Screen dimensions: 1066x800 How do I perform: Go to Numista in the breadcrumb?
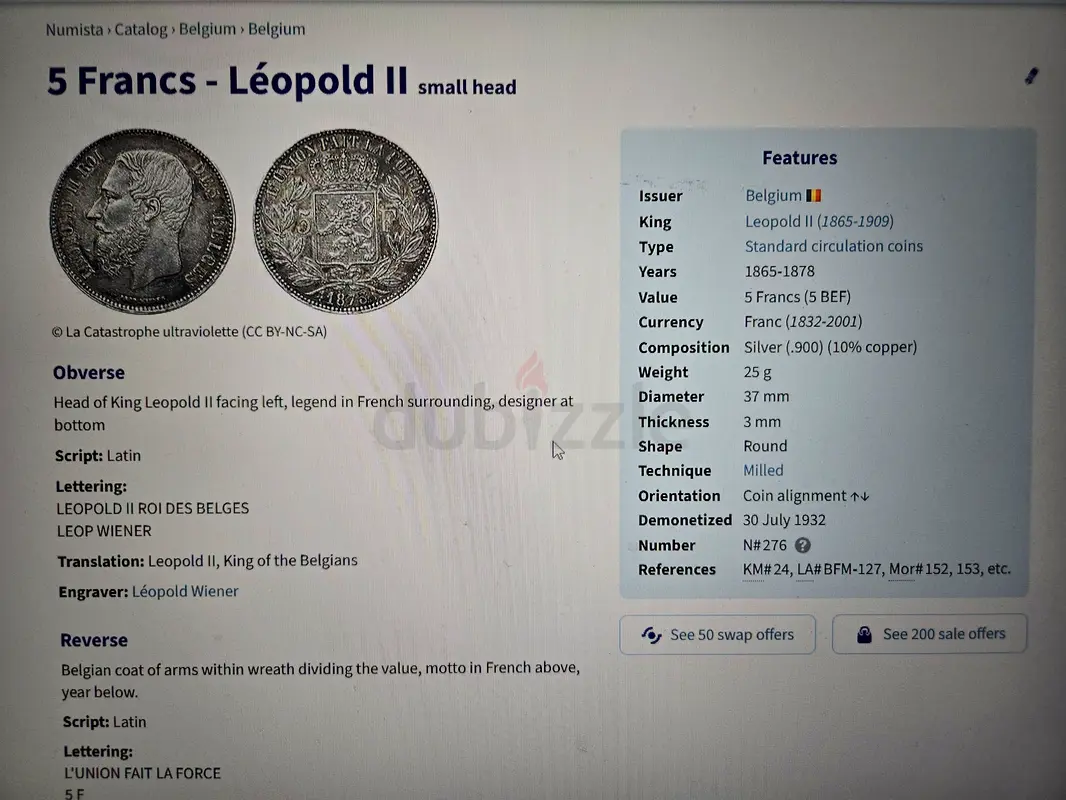[x=74, y=29]
